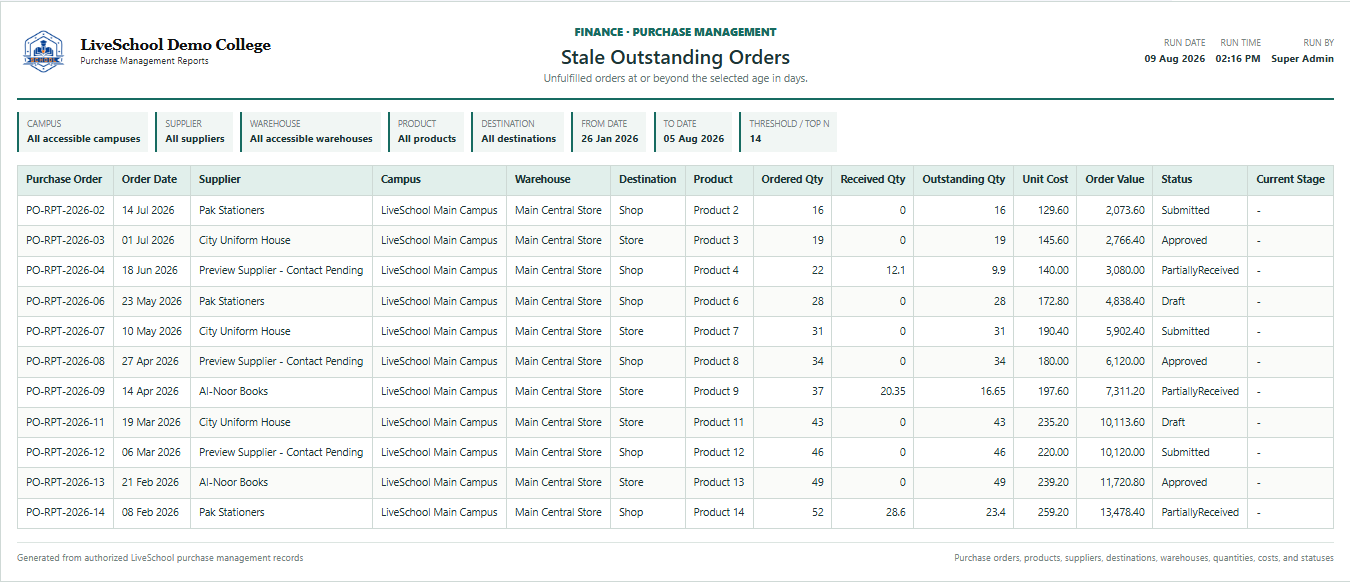Image resolution: width=1351 pixels, height=582 pixels.
Task: Click outstanding quantity 16.65
Action: (x=993, y=391)
